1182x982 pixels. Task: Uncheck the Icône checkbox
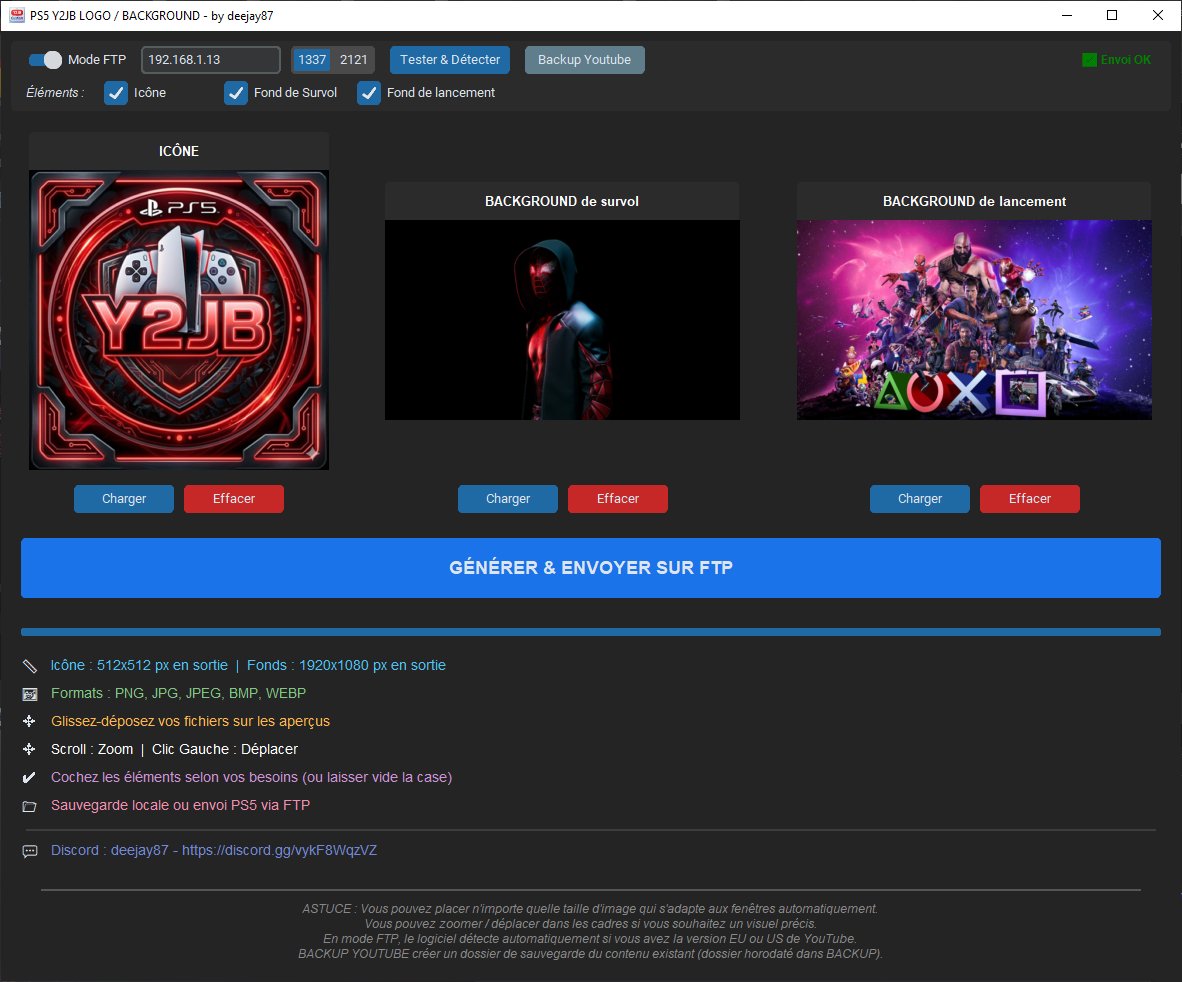115,93
